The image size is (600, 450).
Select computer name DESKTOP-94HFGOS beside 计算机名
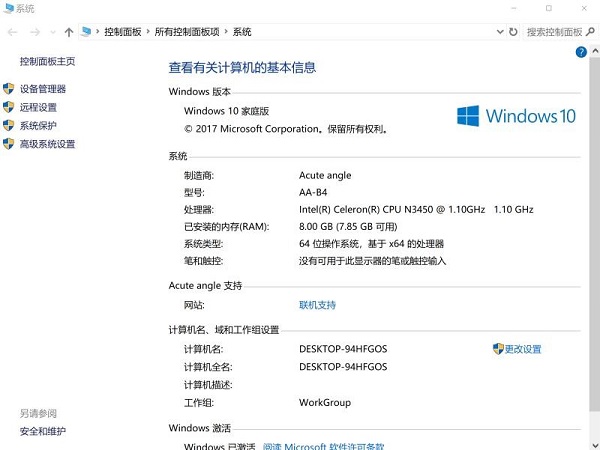343,349
